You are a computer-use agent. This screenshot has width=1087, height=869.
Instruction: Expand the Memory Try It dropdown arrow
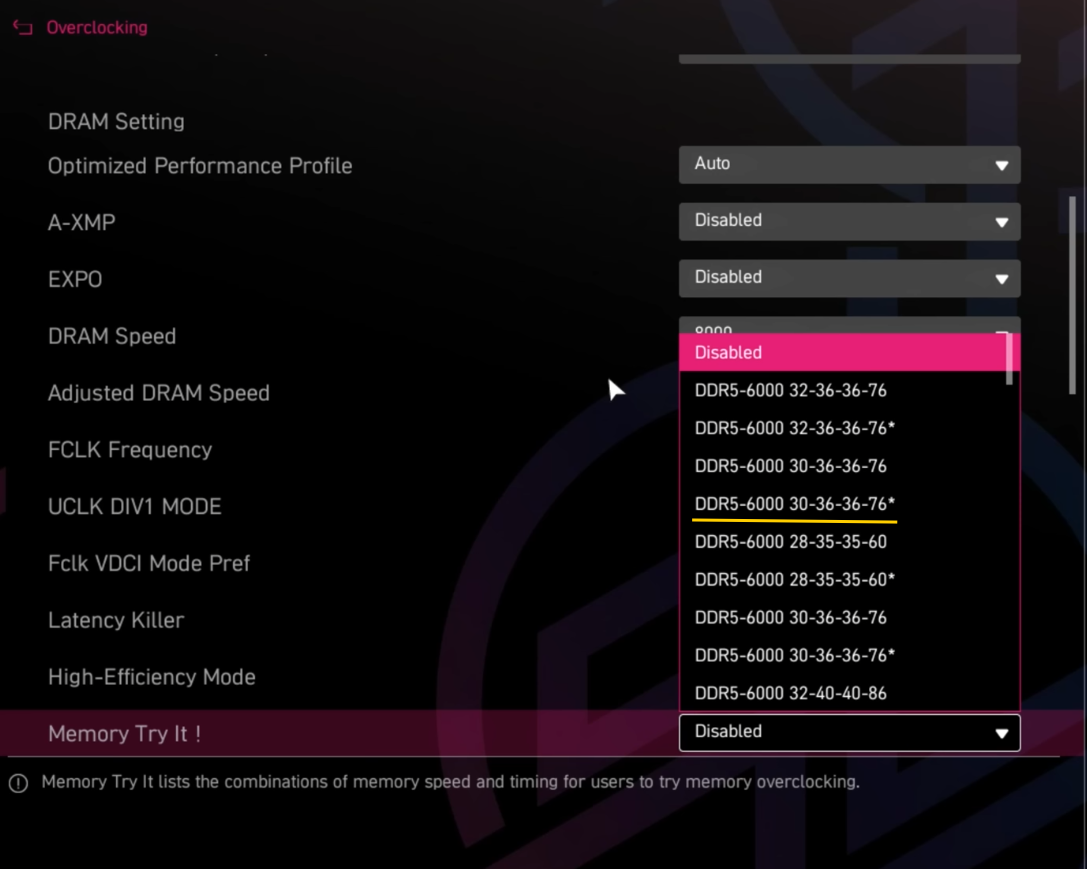click(1001, 733)
